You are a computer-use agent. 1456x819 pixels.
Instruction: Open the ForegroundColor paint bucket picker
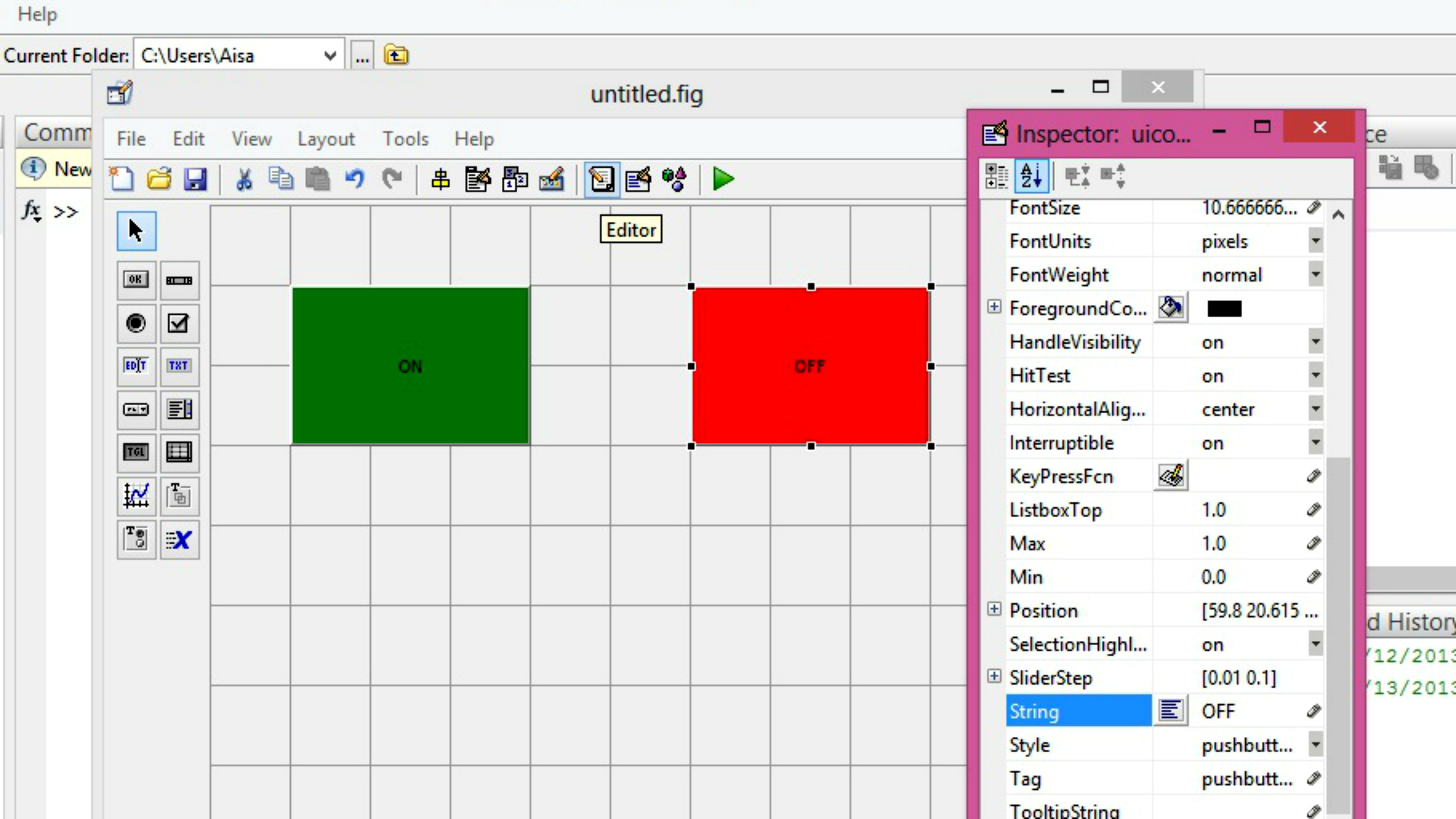pyautogui.click(x=1170, y=308)
